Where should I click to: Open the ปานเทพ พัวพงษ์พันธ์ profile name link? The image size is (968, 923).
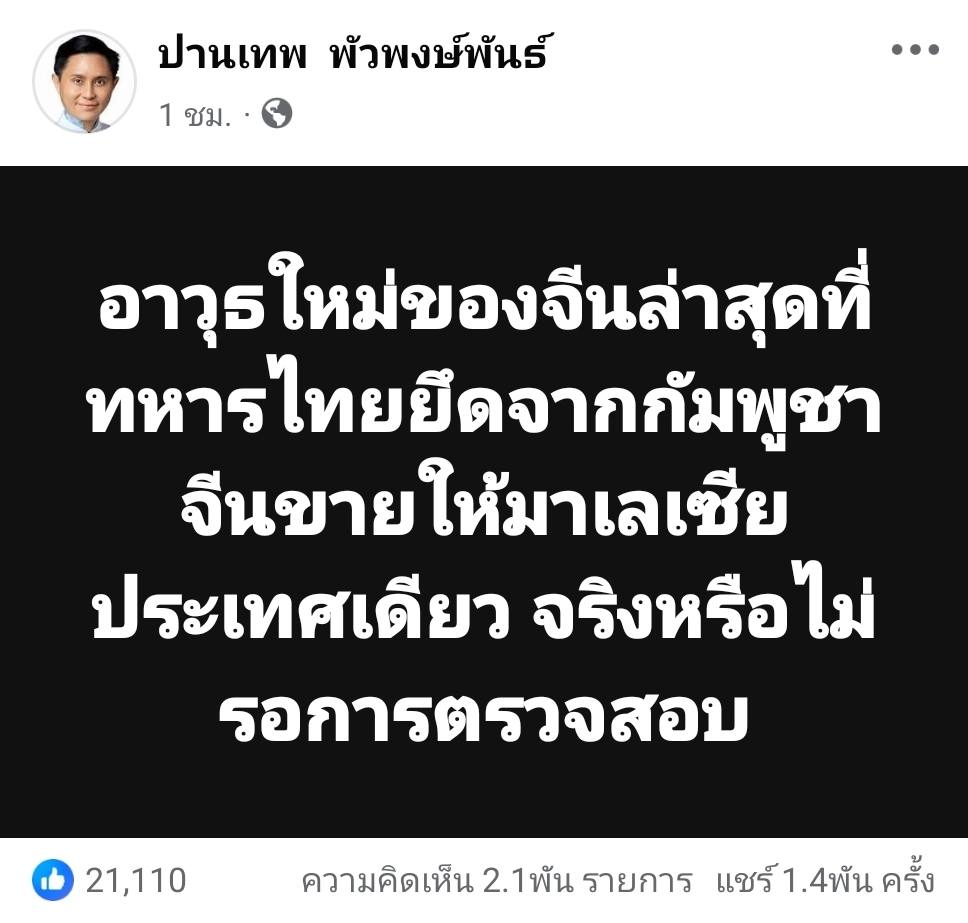tap(353, 52)
